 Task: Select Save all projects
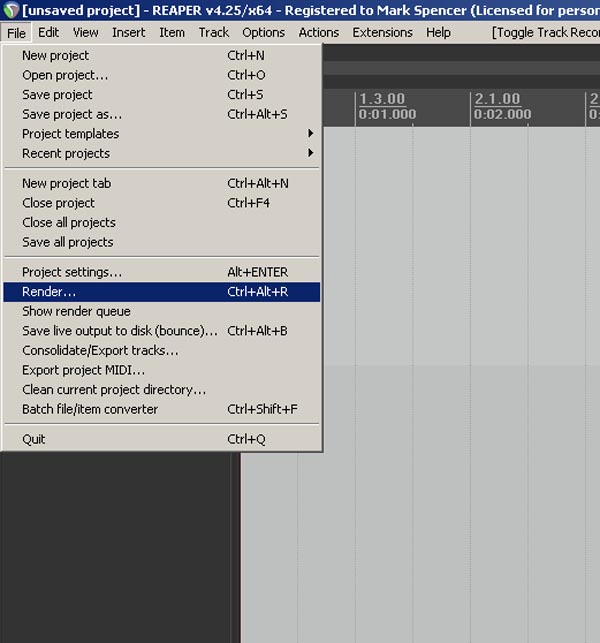pos(162,242)
